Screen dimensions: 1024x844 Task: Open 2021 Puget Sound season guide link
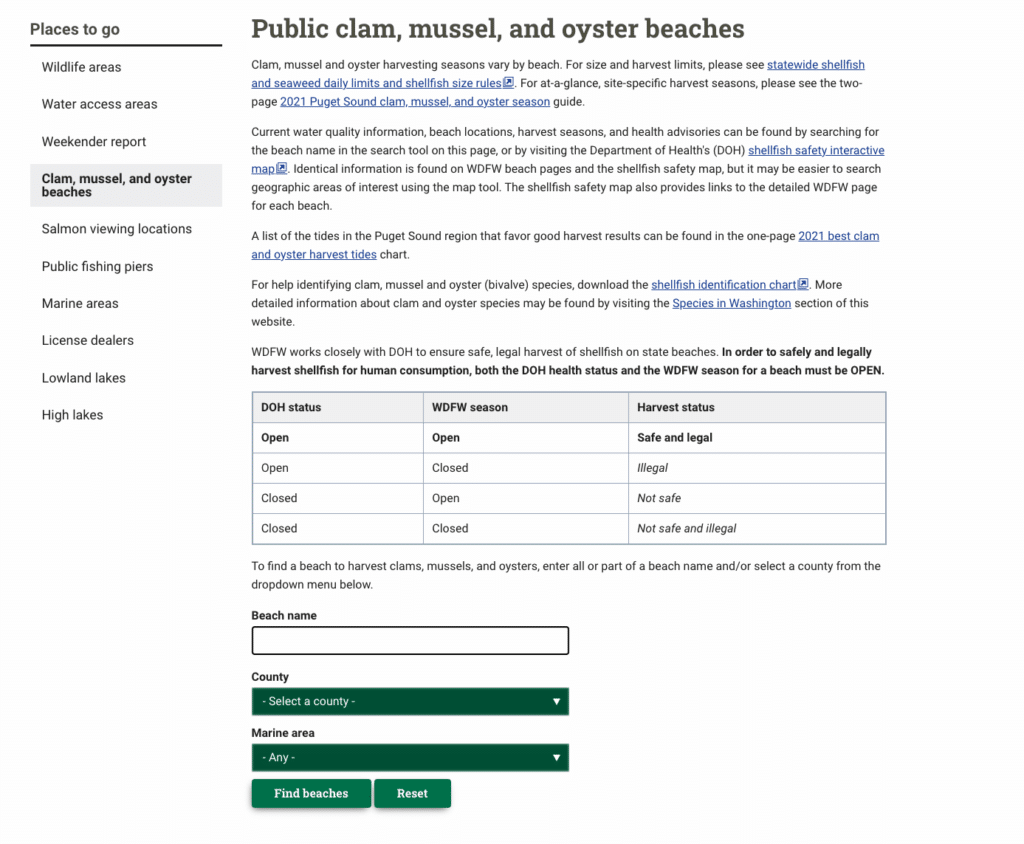click(415, 102)
